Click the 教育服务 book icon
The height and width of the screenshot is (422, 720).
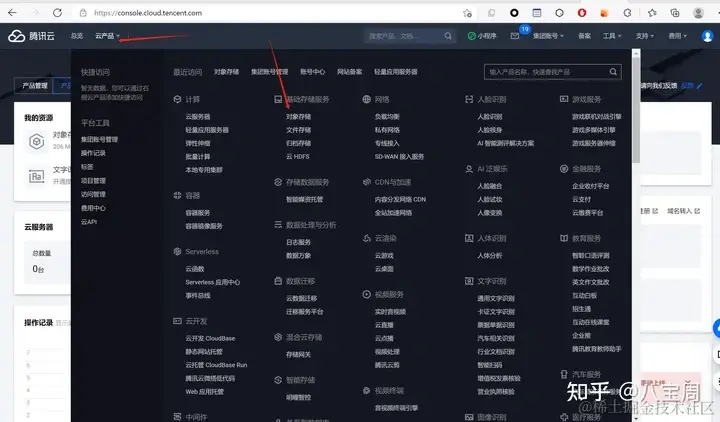click(x=564, y=238)
